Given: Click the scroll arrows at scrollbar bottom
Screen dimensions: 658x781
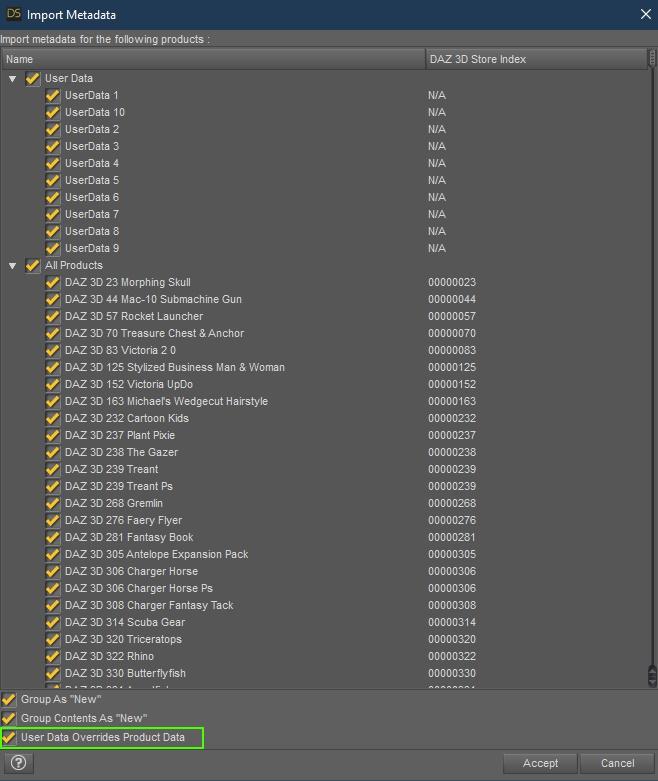Looking at the screenshot, I should [653, 676].
